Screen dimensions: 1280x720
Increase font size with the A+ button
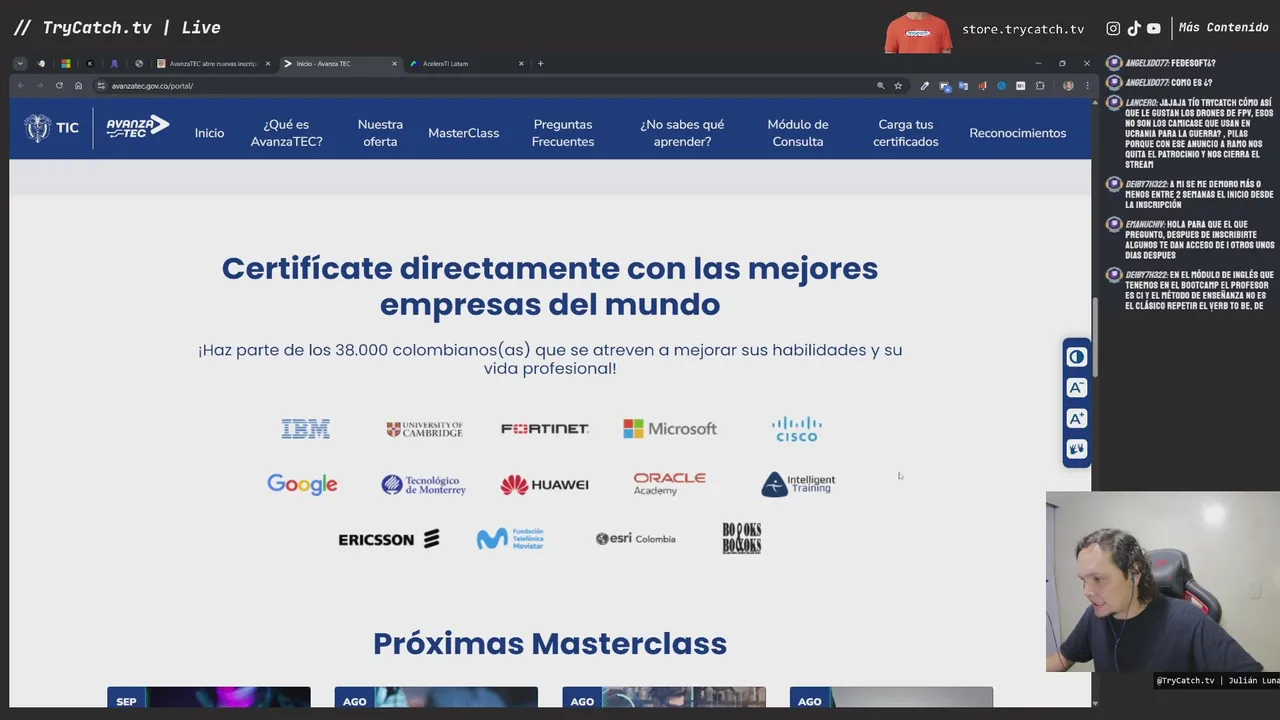(x=1076, y=418)
